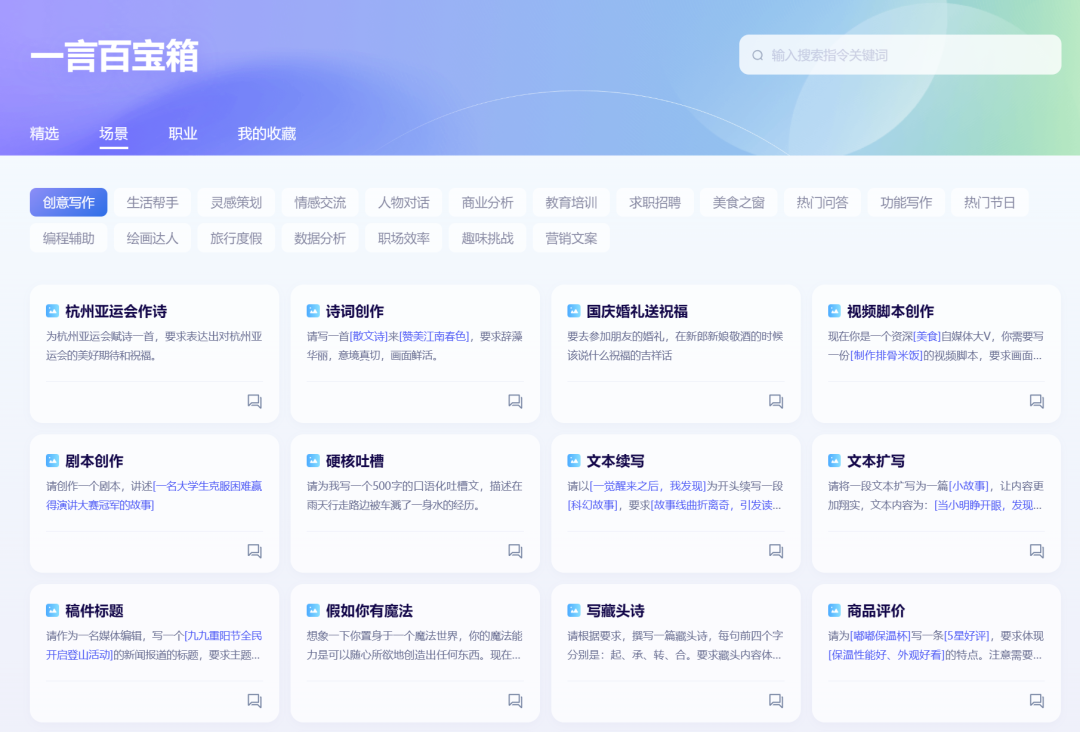
Task: Choose the 热门节日 category filter
Action: (x=990, y=202)
